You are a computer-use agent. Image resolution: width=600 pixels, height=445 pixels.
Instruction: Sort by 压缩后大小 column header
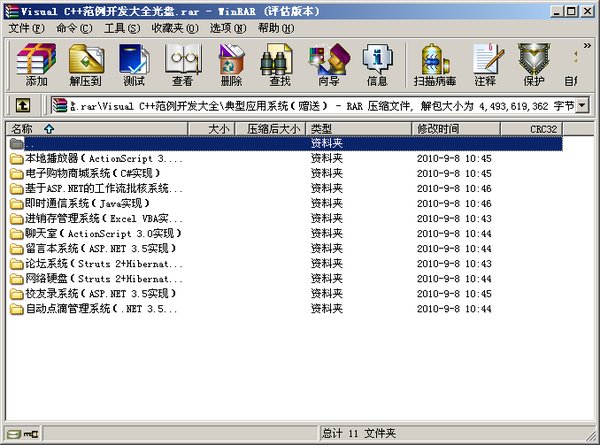(x=270, y=129)
